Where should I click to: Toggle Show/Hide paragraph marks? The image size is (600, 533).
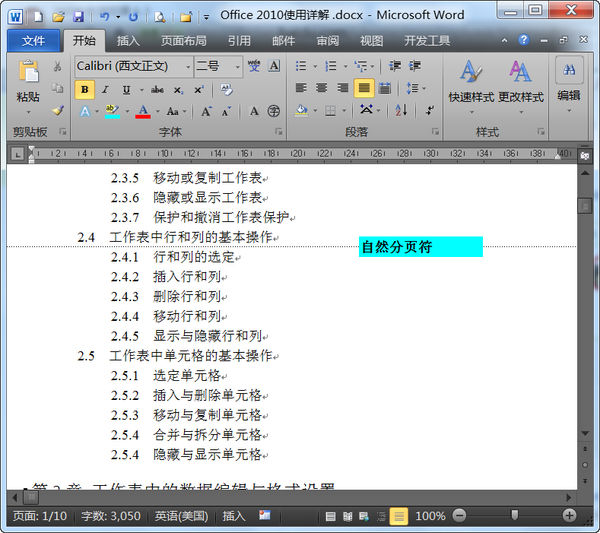pos(430,111)
